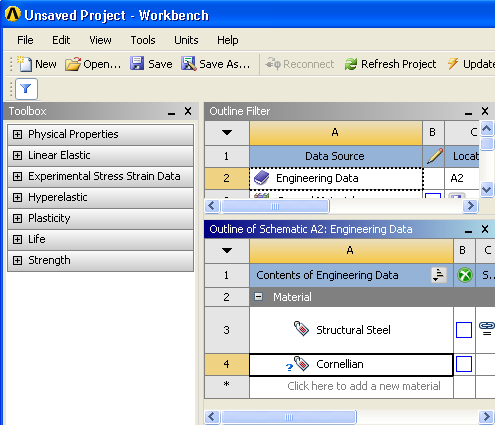Click the green suppression X column icon
The image size is (495, 425).
click(465, 275)
